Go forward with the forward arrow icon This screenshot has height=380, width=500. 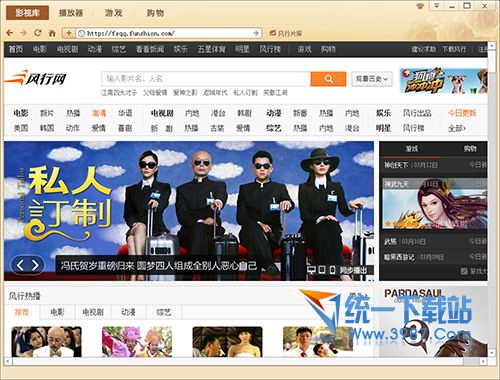[23, 33]
